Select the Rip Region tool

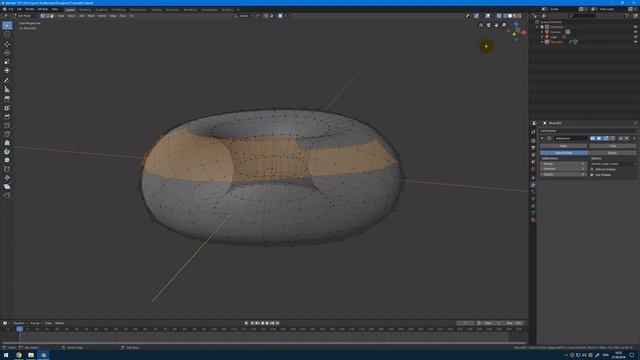click(x=7, y=195)
